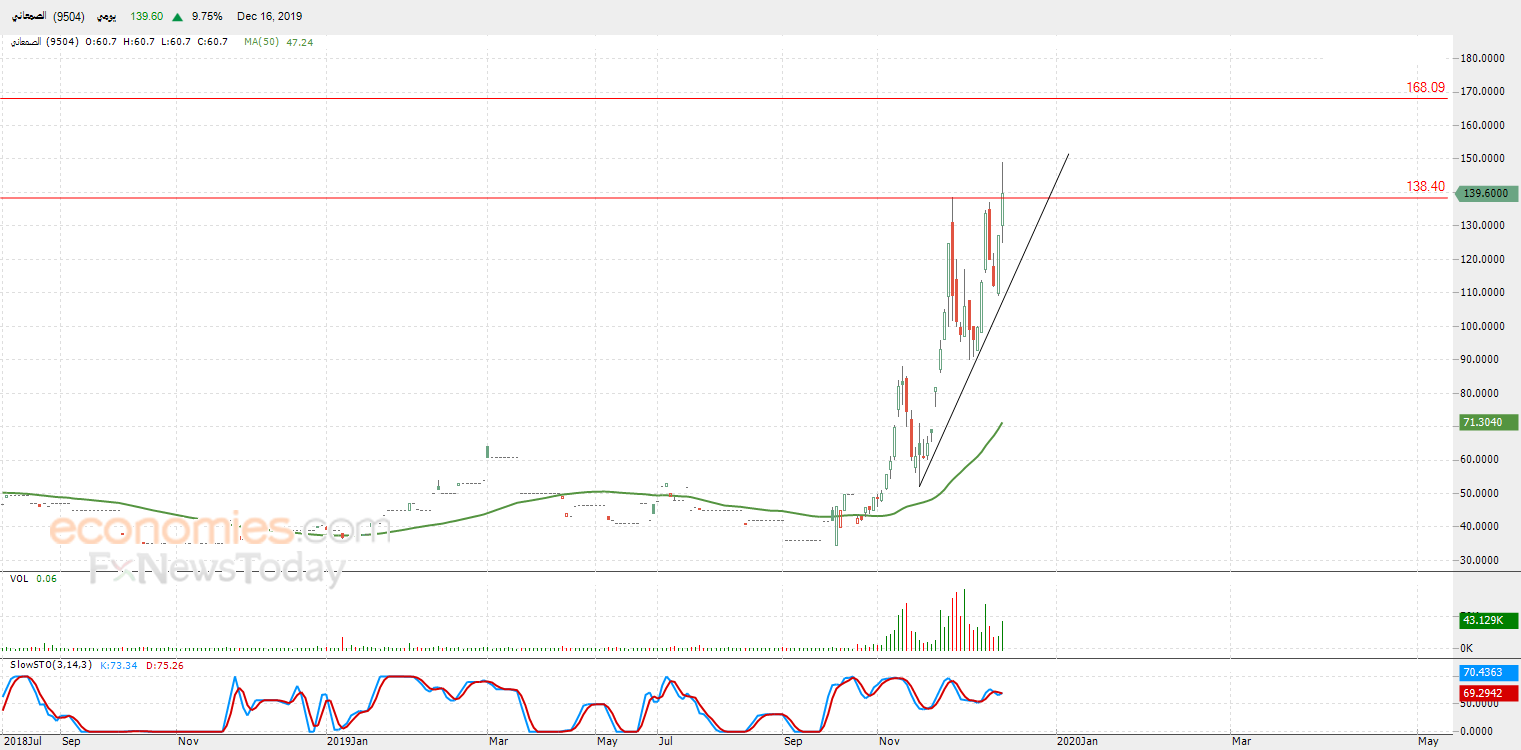Click the D:75.26 stochastic value

pos(163,665)
